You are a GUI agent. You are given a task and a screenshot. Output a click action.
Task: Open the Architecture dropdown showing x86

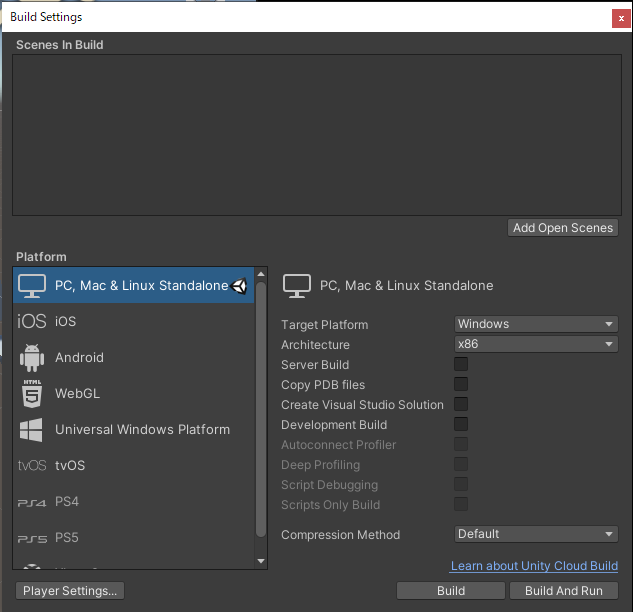536,344
